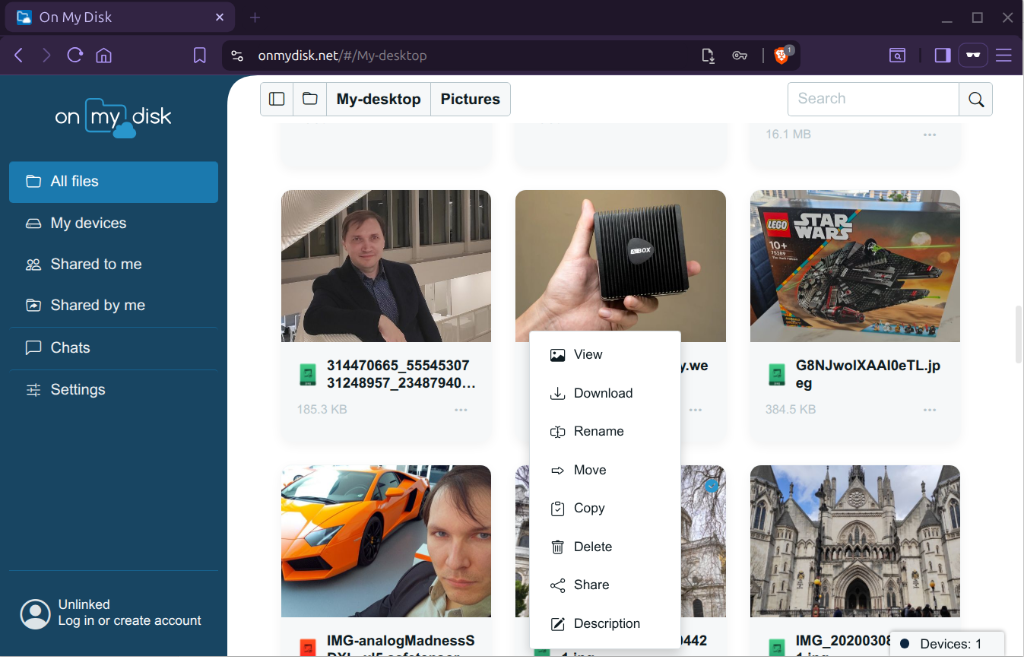Open the Pictures breadcrumb
The image size is (1024, 657).
470,99
